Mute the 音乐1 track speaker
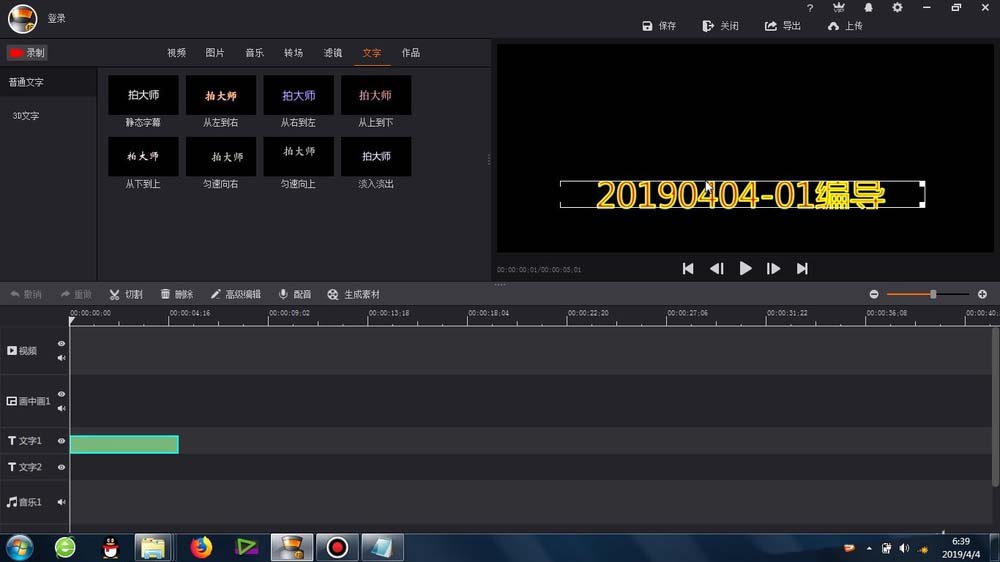The width and height of the screenshot is (1000, 562). click(x=61, y=502)
